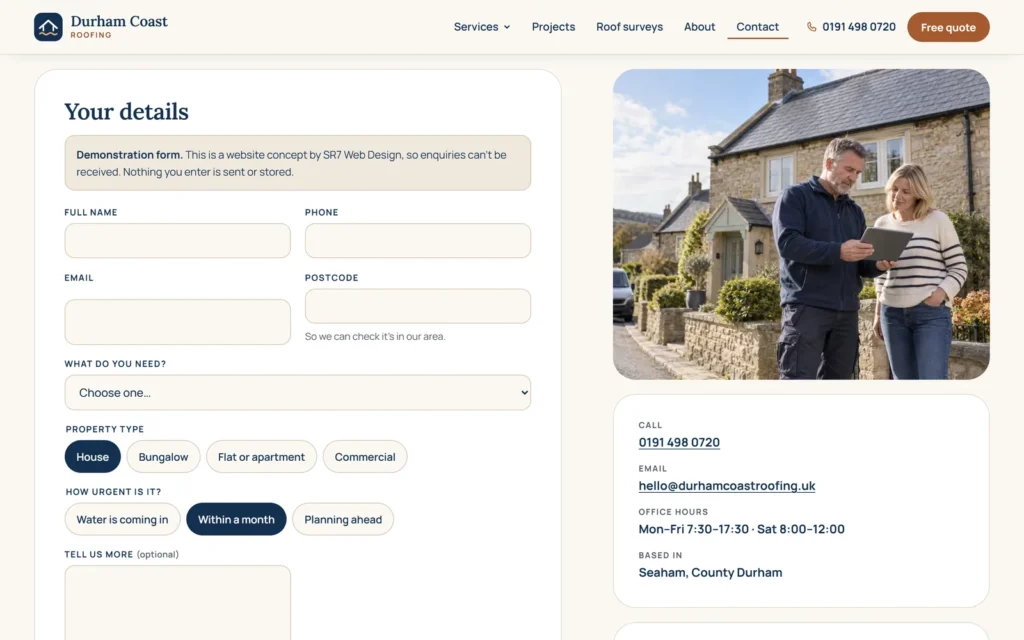Click the 'Demonstration form.' notice text
The width and height of the screenshot is (1024, 640).
129,155
